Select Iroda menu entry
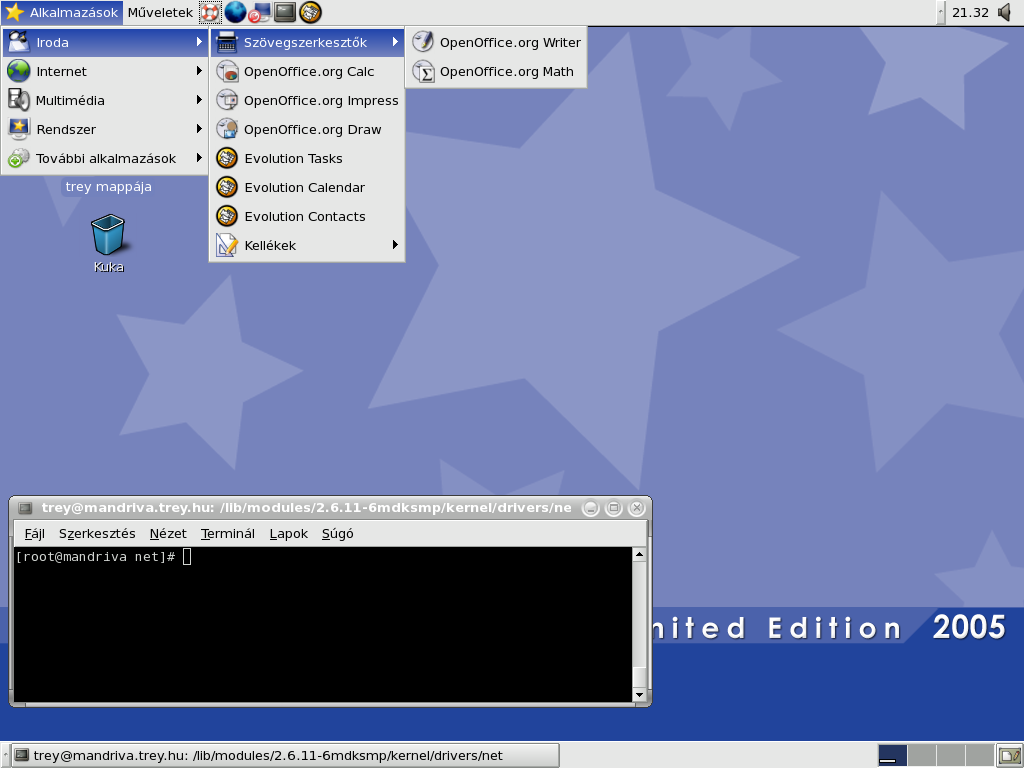The image size is (1024, 768). (105, 42)
